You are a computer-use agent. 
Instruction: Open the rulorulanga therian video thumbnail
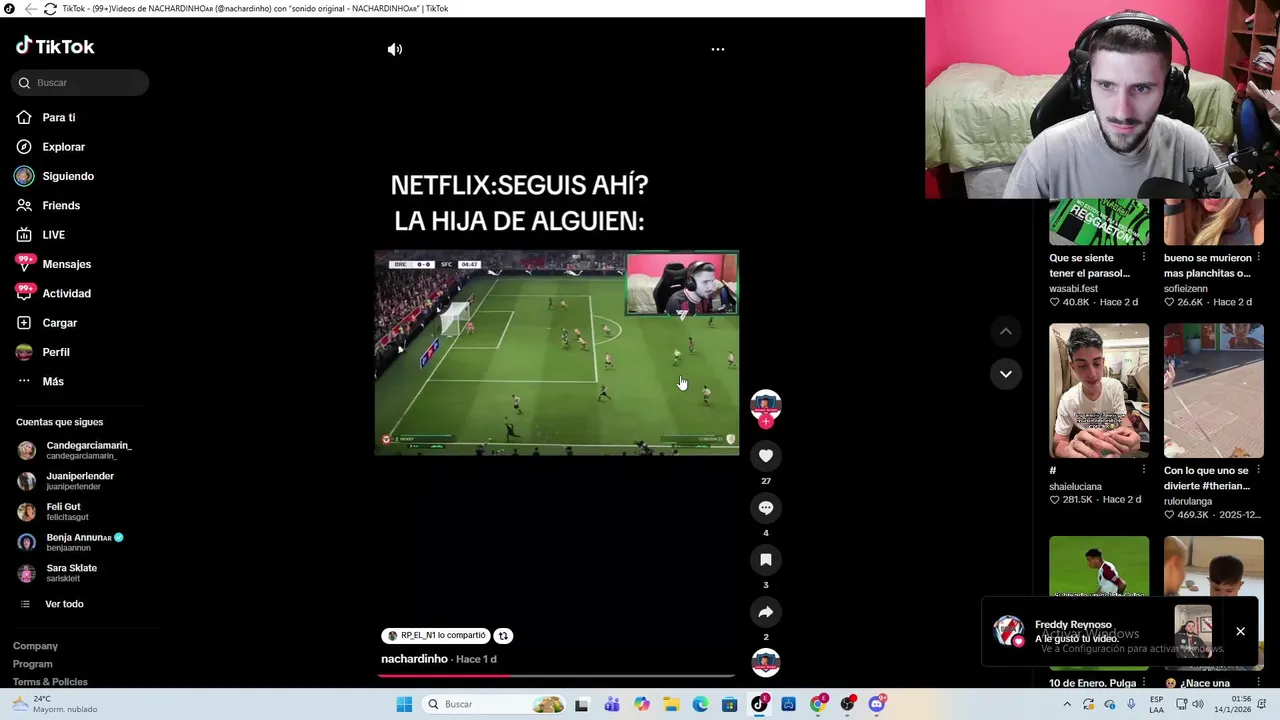click(x=1214, y=390)
